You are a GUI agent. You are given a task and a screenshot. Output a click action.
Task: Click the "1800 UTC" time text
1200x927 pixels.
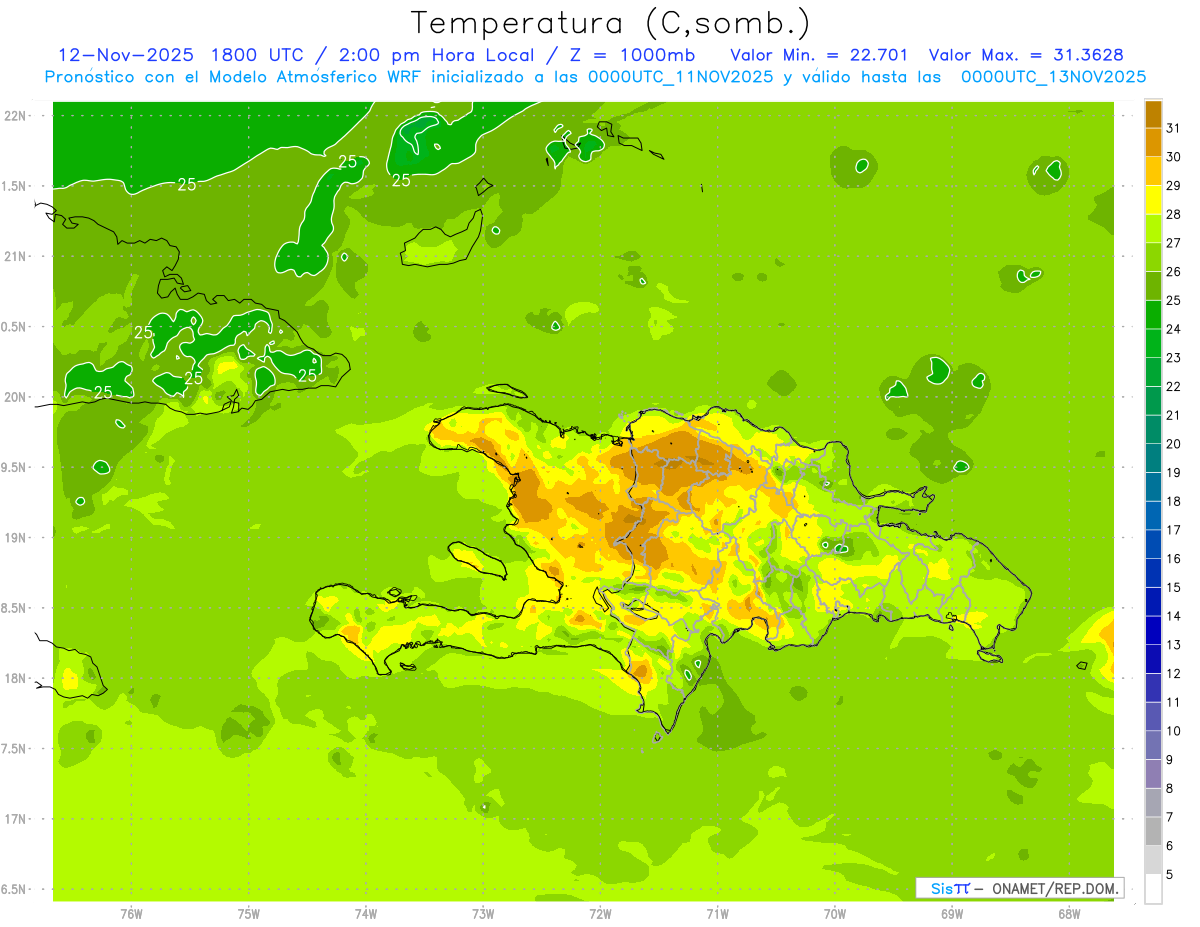point(258,55)
